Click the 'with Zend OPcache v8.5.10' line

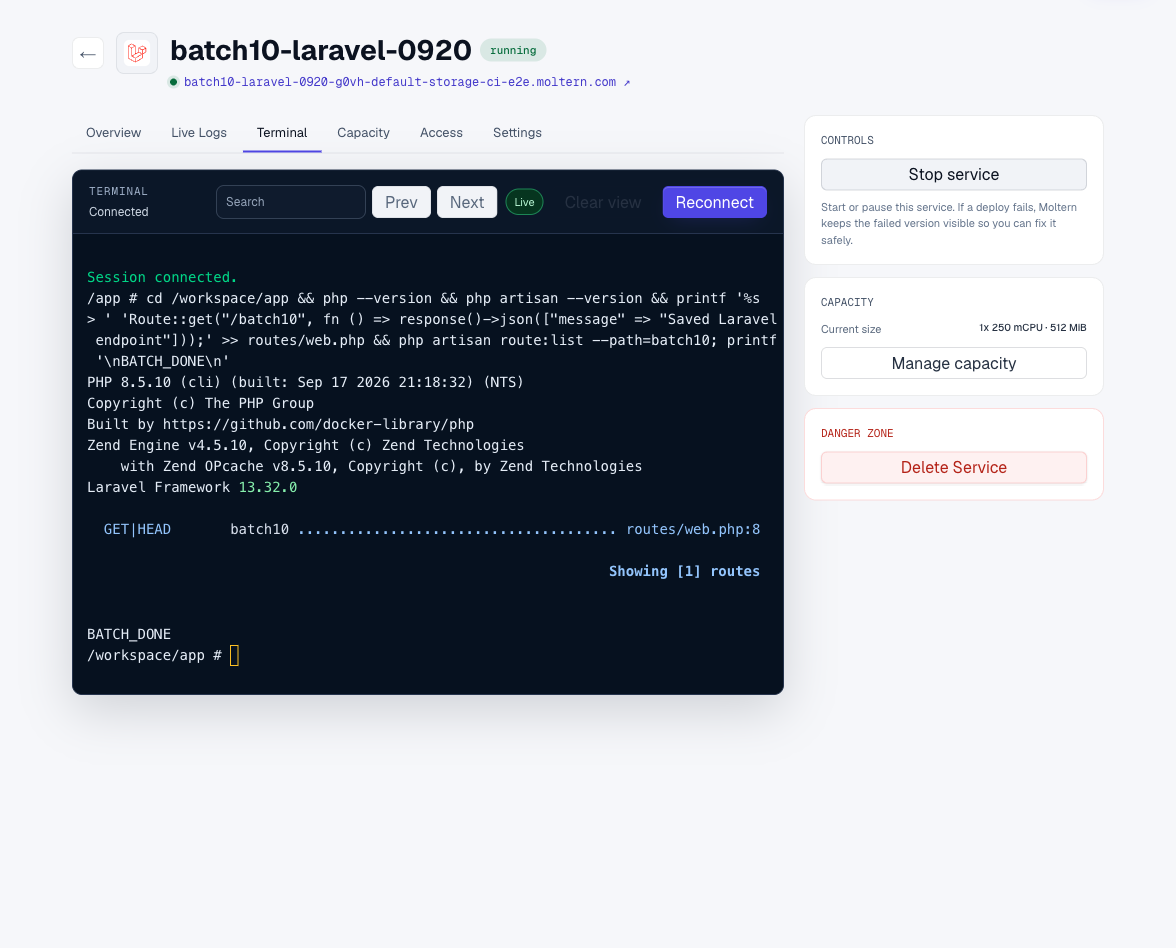[381, 466]
